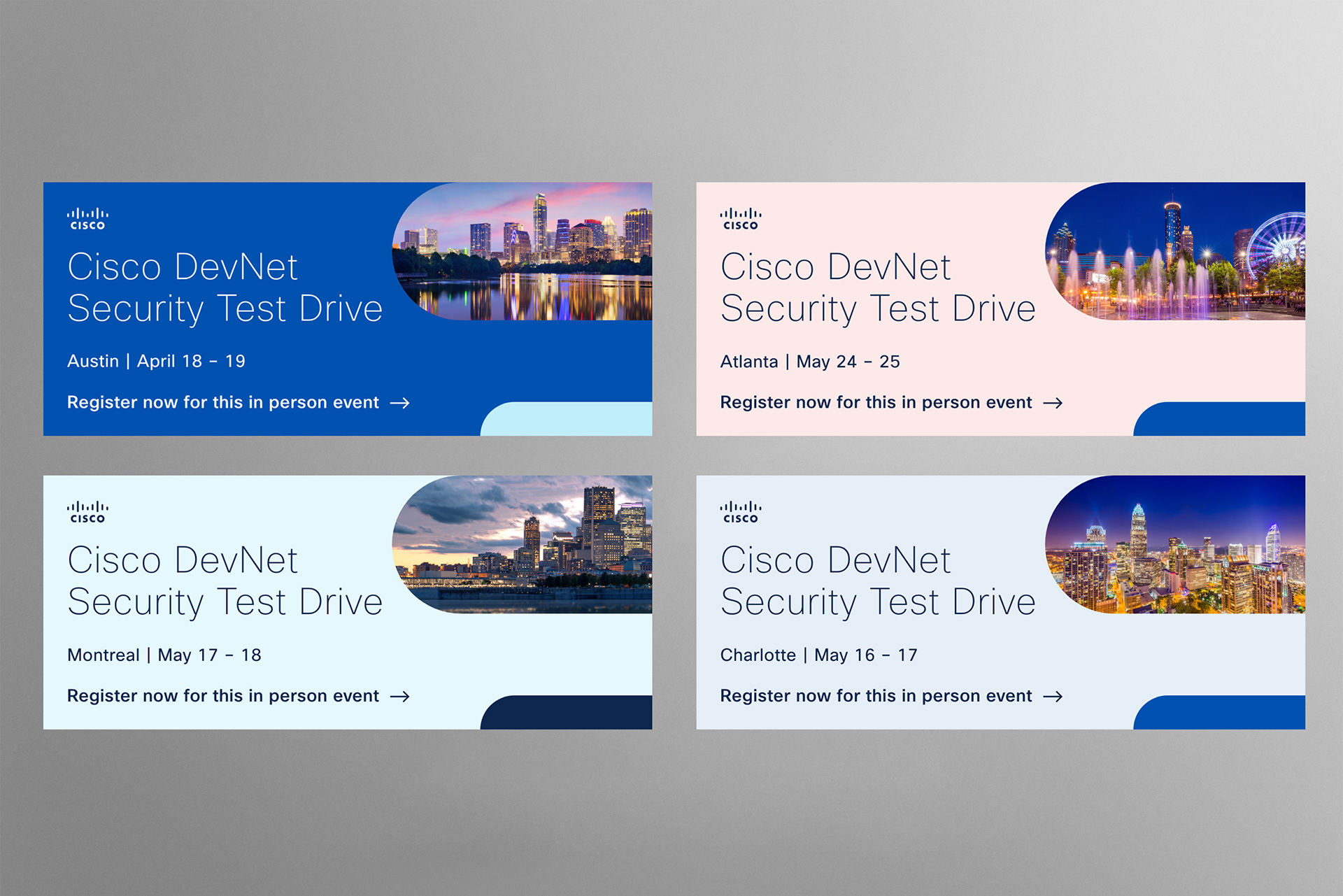The image size is (1343, 896).
Task: Click the 'Austin | April 18 – 19' text
Action: (x=156, y=361)
